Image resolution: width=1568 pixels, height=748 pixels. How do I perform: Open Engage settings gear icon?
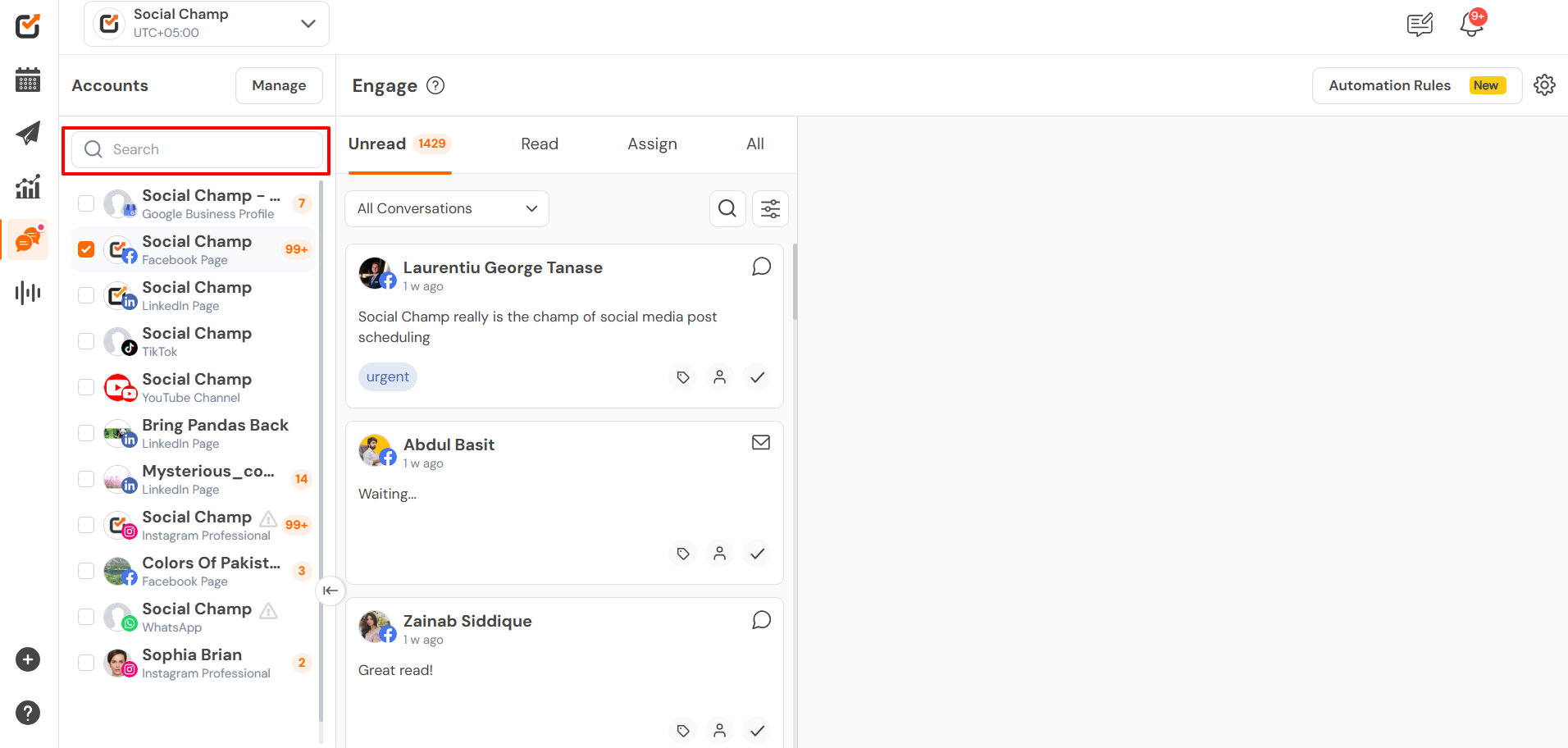1544,85
